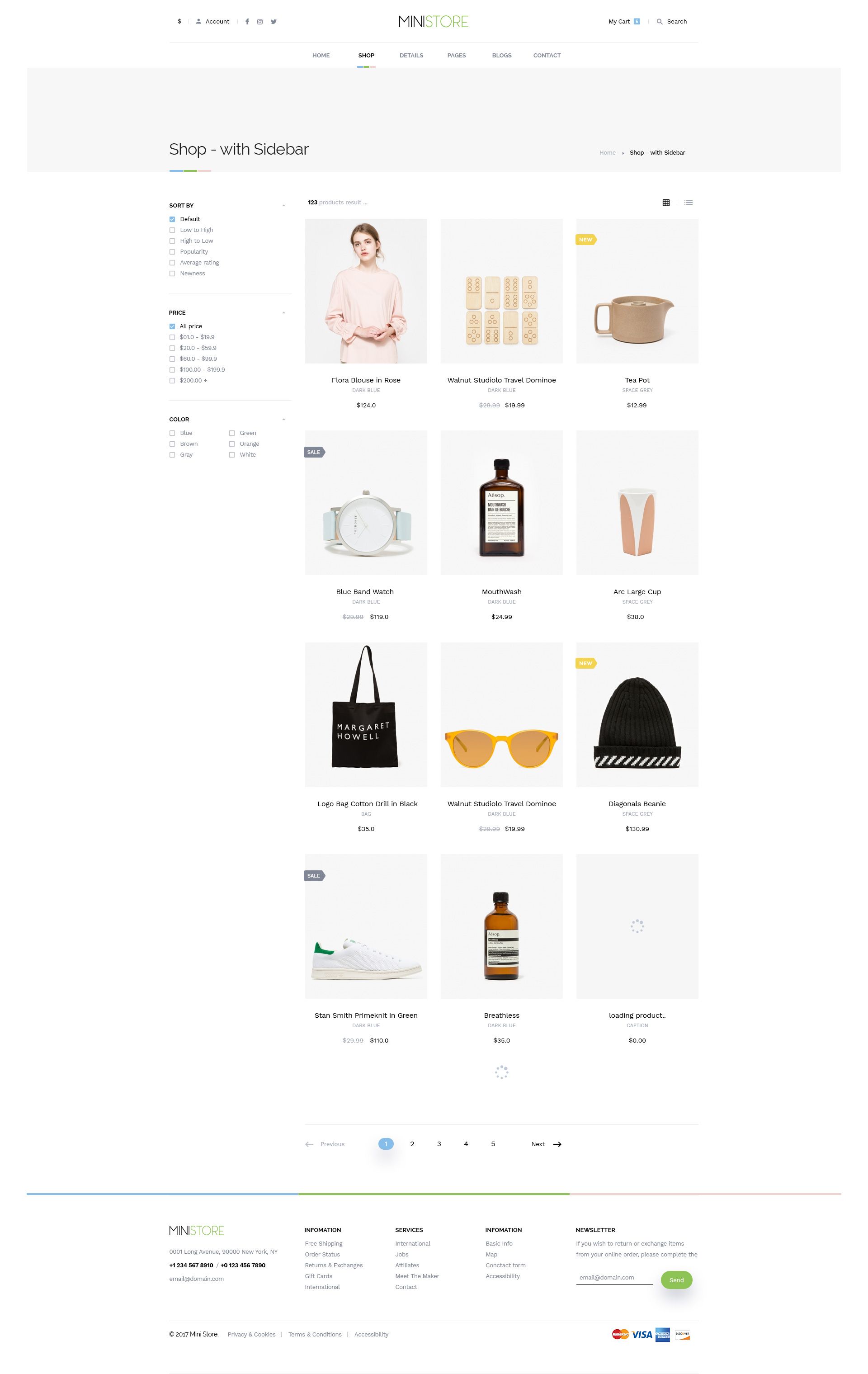
Task: Open the Terms & Conditions footer link
Action: pyautogui.click(x=315, y=1334)
